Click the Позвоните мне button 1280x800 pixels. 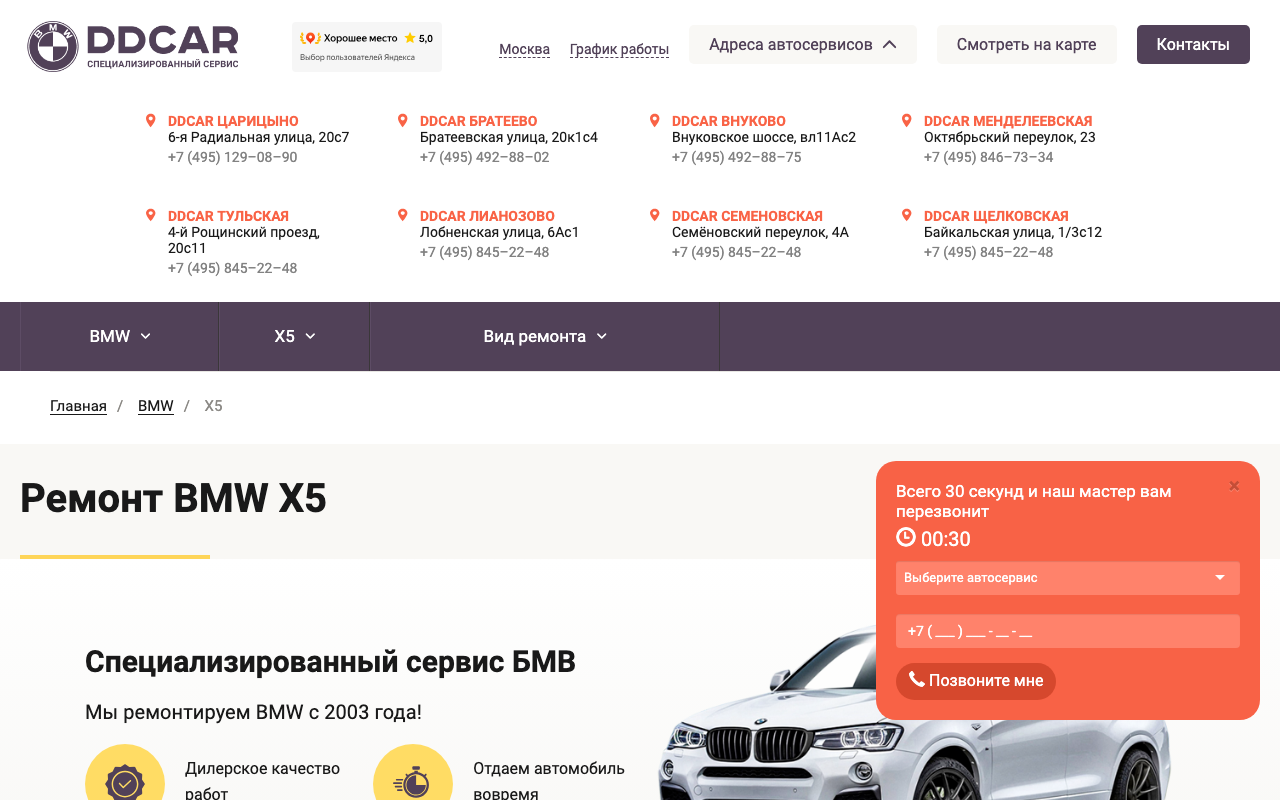tap(976, 681)
